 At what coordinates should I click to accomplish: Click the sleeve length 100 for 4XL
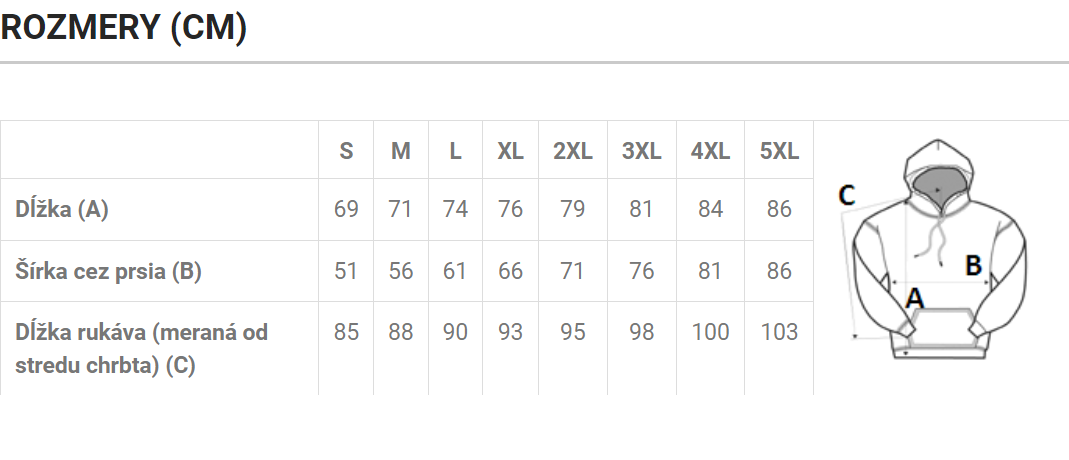coord(710,332)
